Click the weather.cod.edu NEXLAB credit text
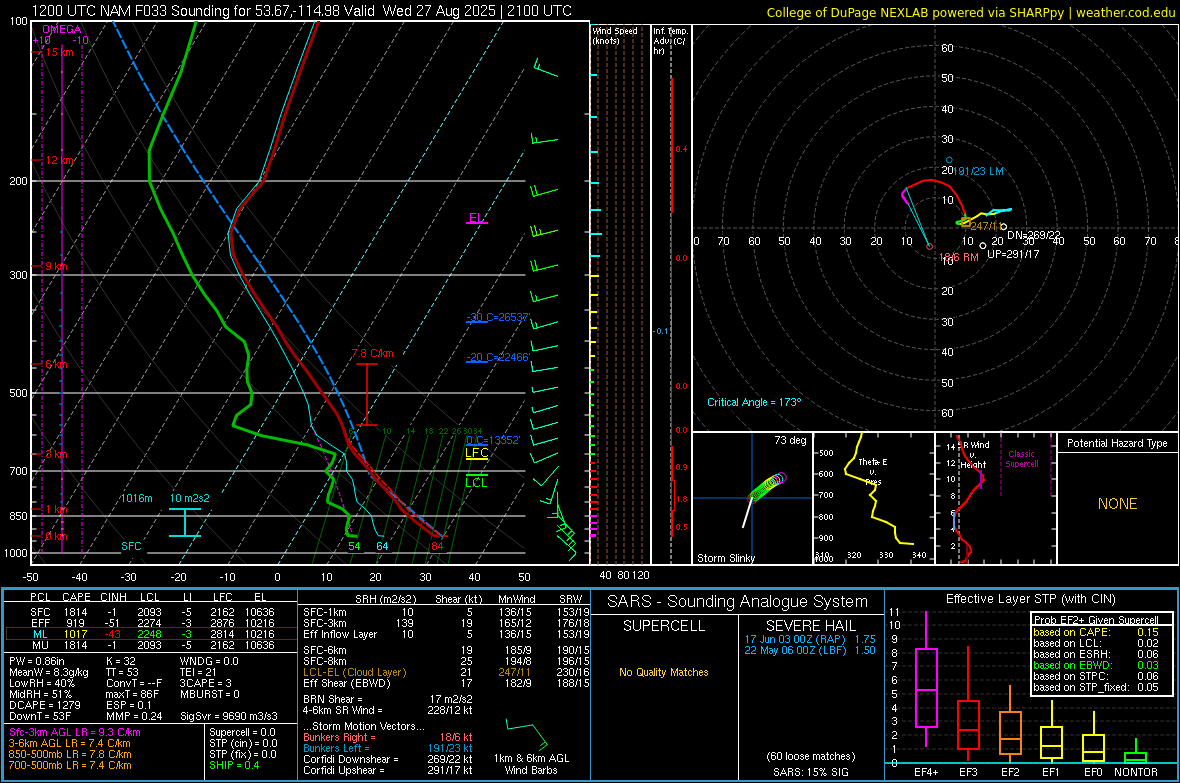The height and width of the screenshot is (783, 1180). (969, 12)
